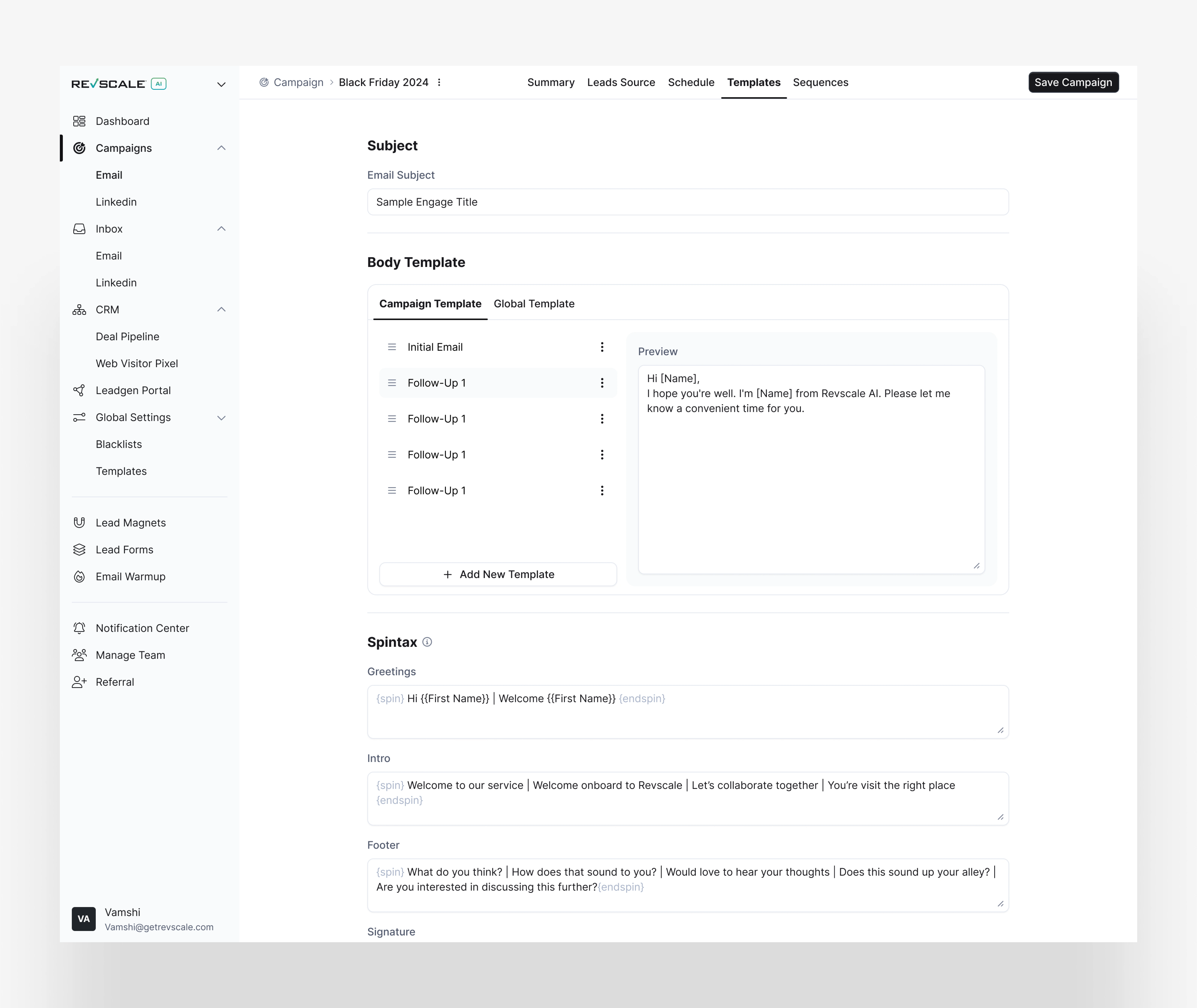Click the Email Warmup flame icon
The width and height of the screenshot is (1197, 1008).
pos(79,577)
